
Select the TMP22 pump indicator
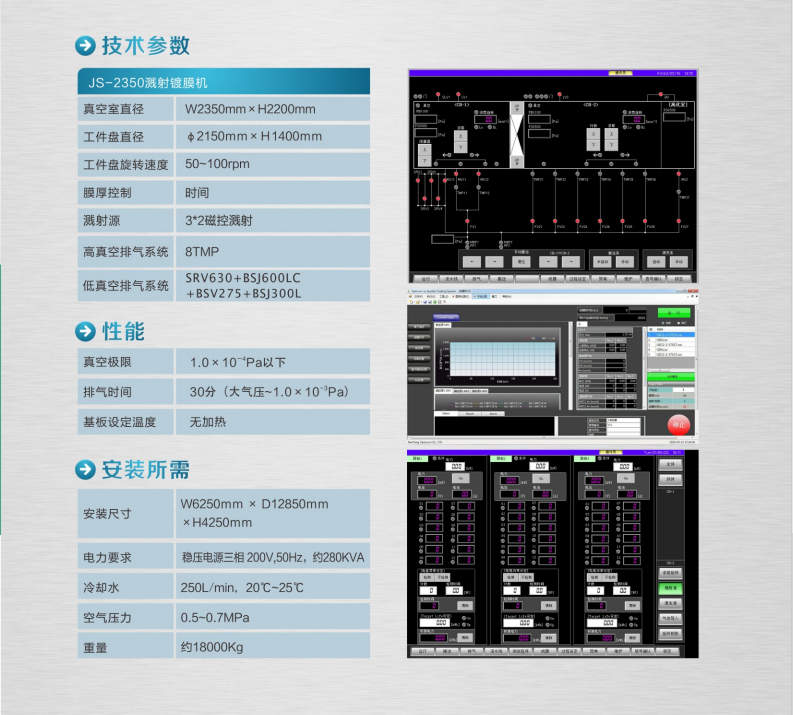[555, 174]
